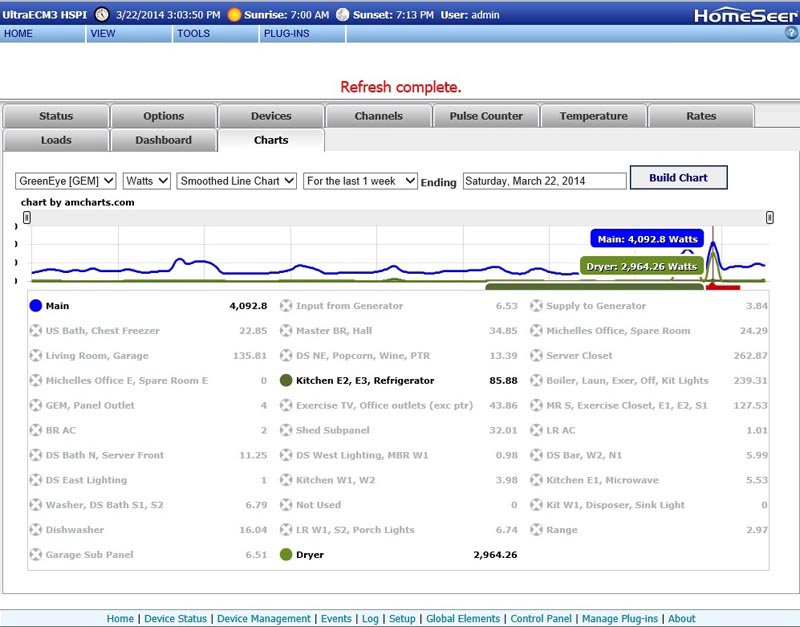
Task: Open the Log footer link
Action: [370, 618]
